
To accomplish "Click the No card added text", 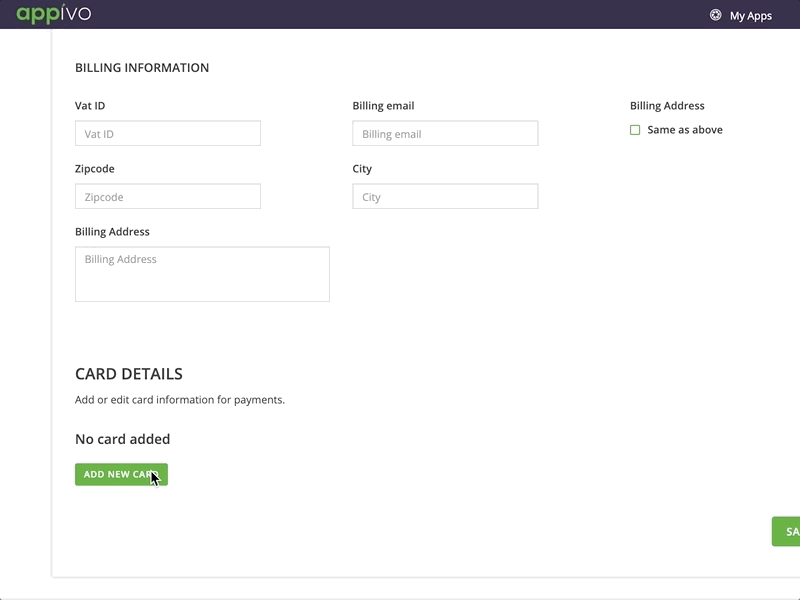I will (122, 438).
